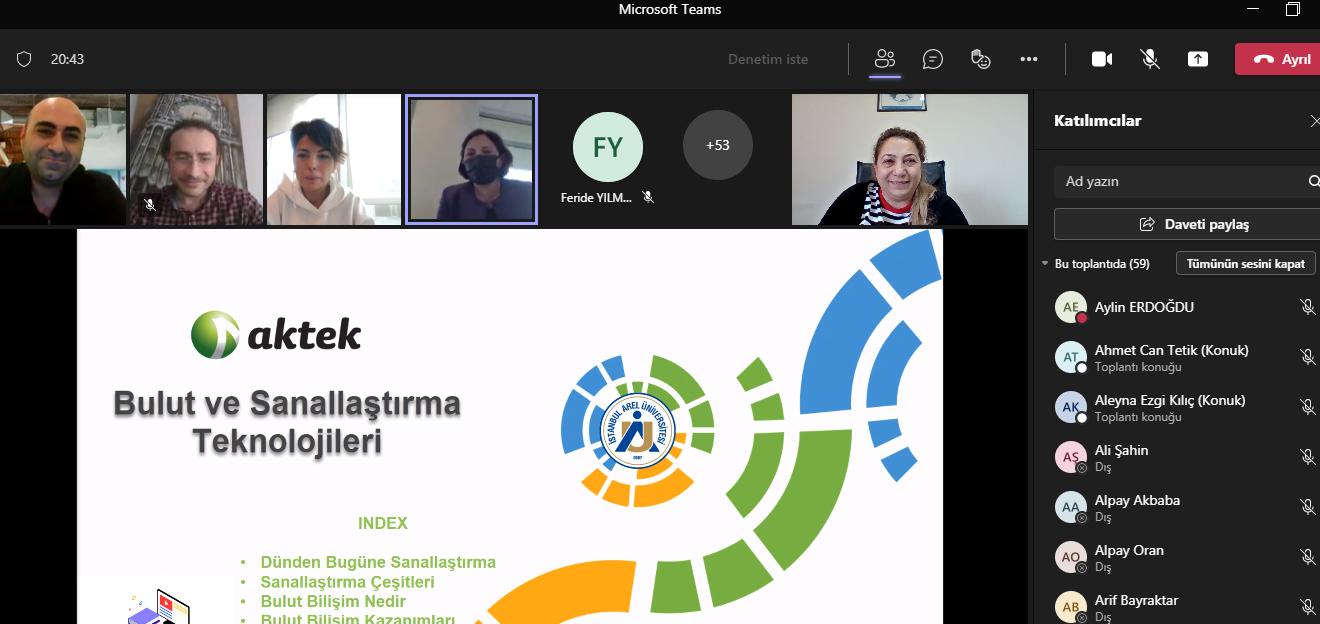Toggle the microphone mute button
Screen dimensions: 1320x624
(x=1150, y=59)
